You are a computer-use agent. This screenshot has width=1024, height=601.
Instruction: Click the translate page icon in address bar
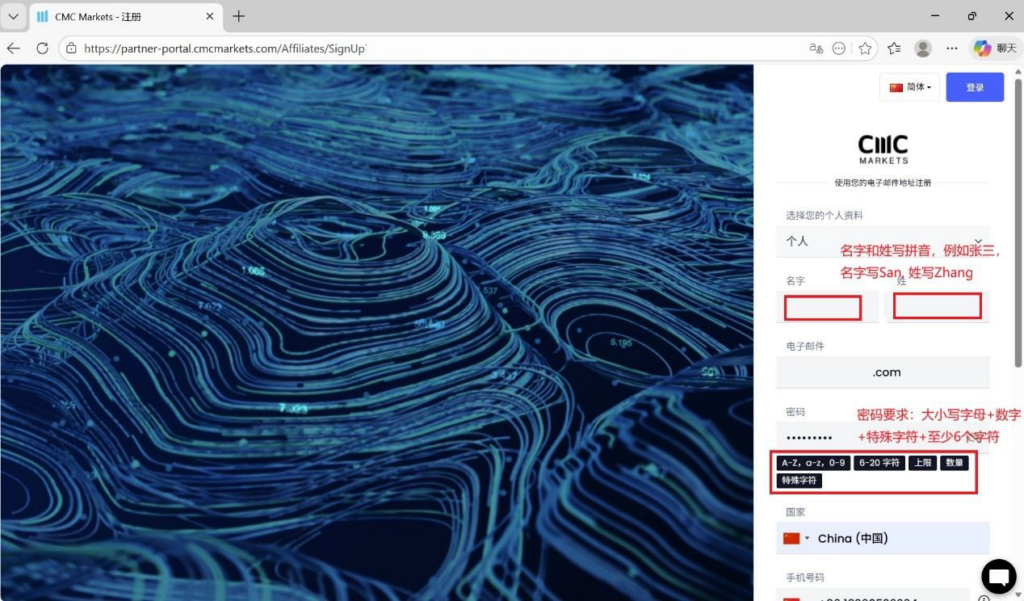coord(816,48)
